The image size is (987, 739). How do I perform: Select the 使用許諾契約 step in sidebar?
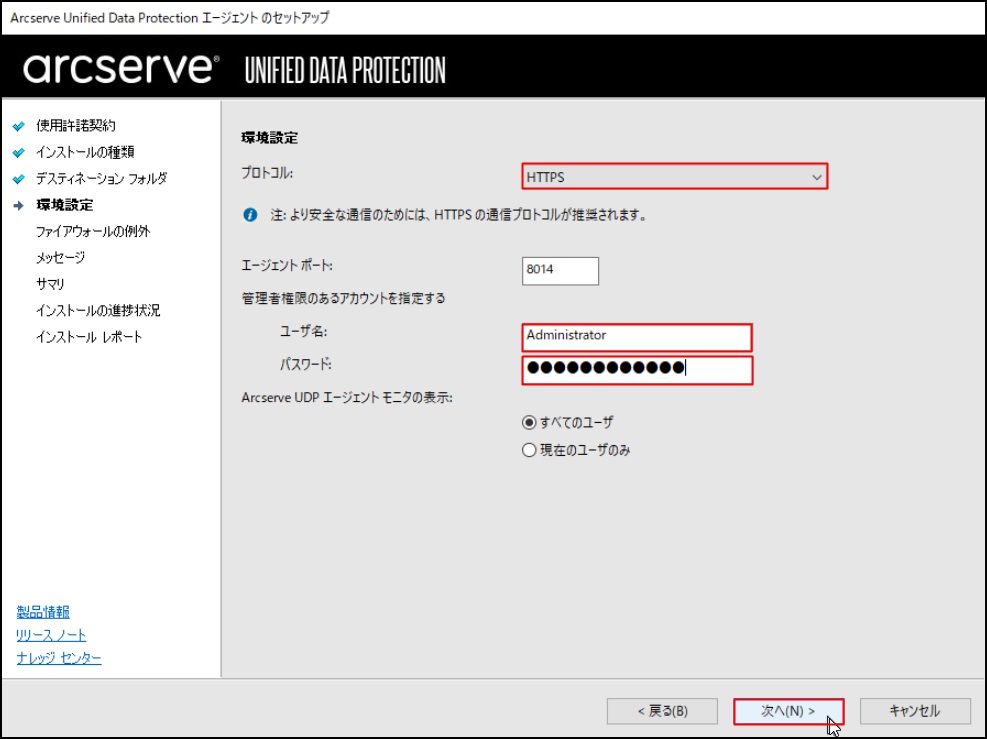[76, 126]
